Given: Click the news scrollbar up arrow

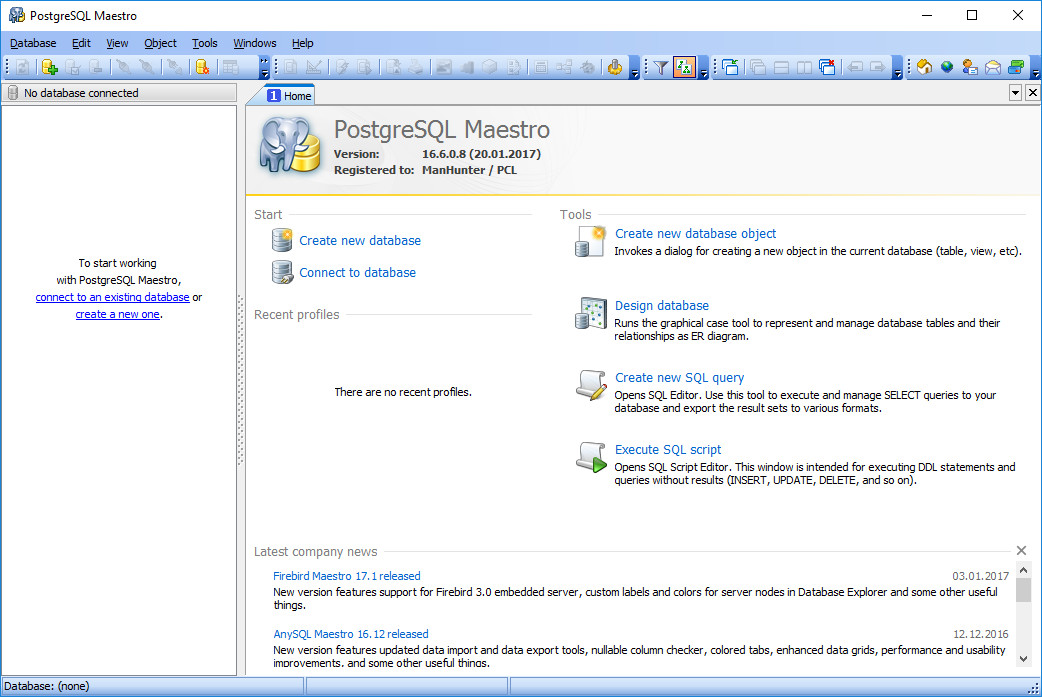Looking at the screenshot, I should [1023, 570].
